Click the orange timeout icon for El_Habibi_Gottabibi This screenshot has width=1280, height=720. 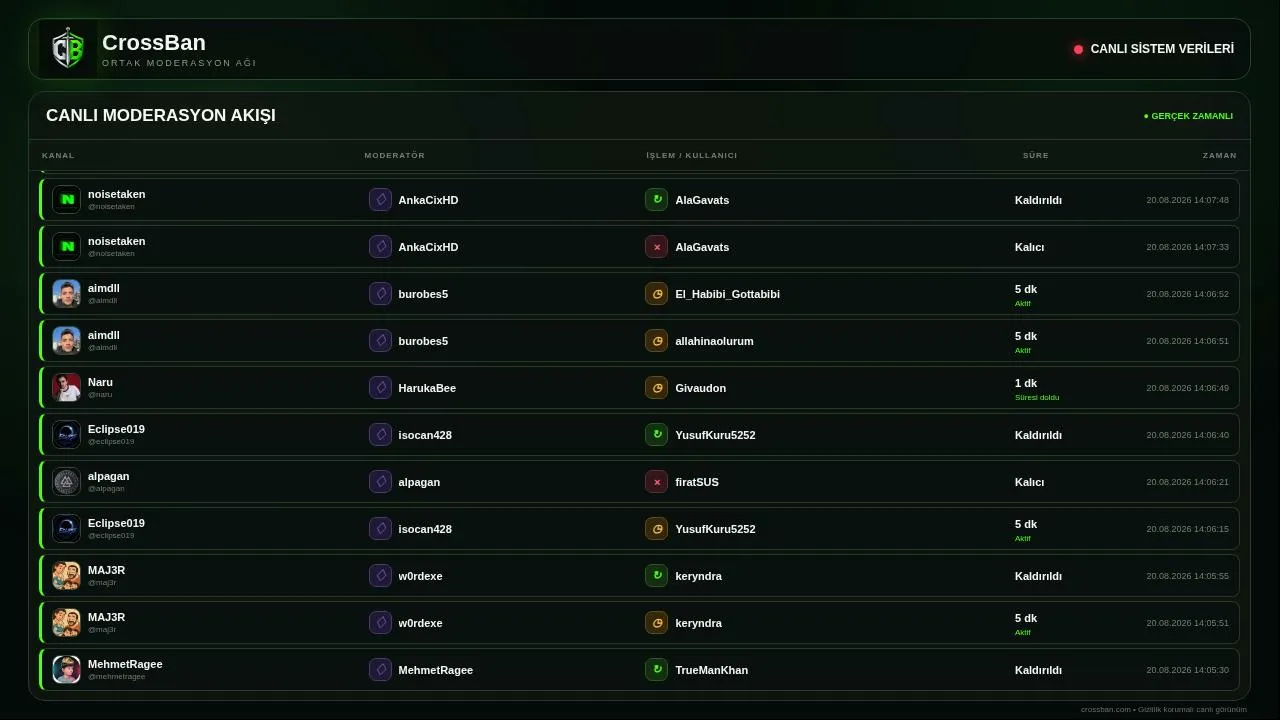pos(656,294)
